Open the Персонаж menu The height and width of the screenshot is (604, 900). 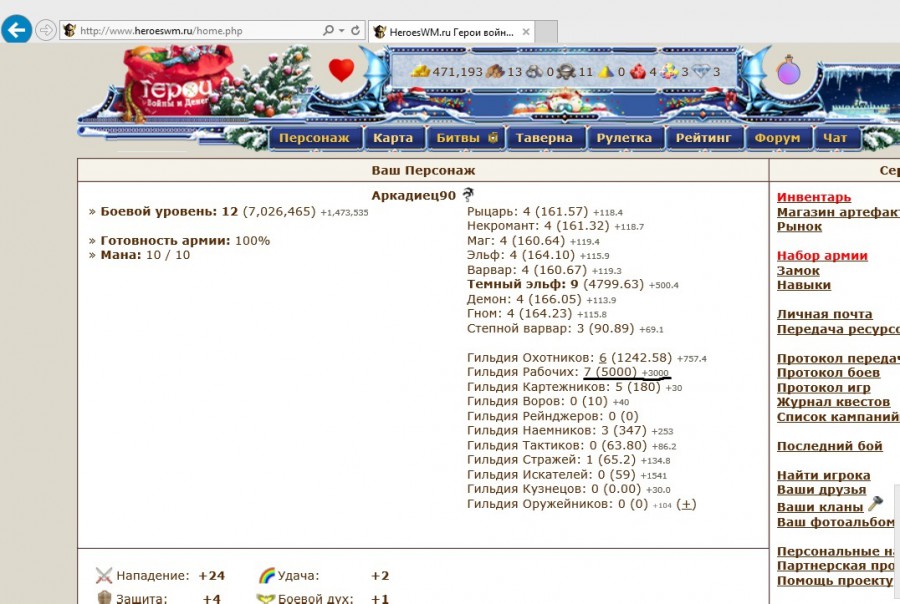pos(314,138)
